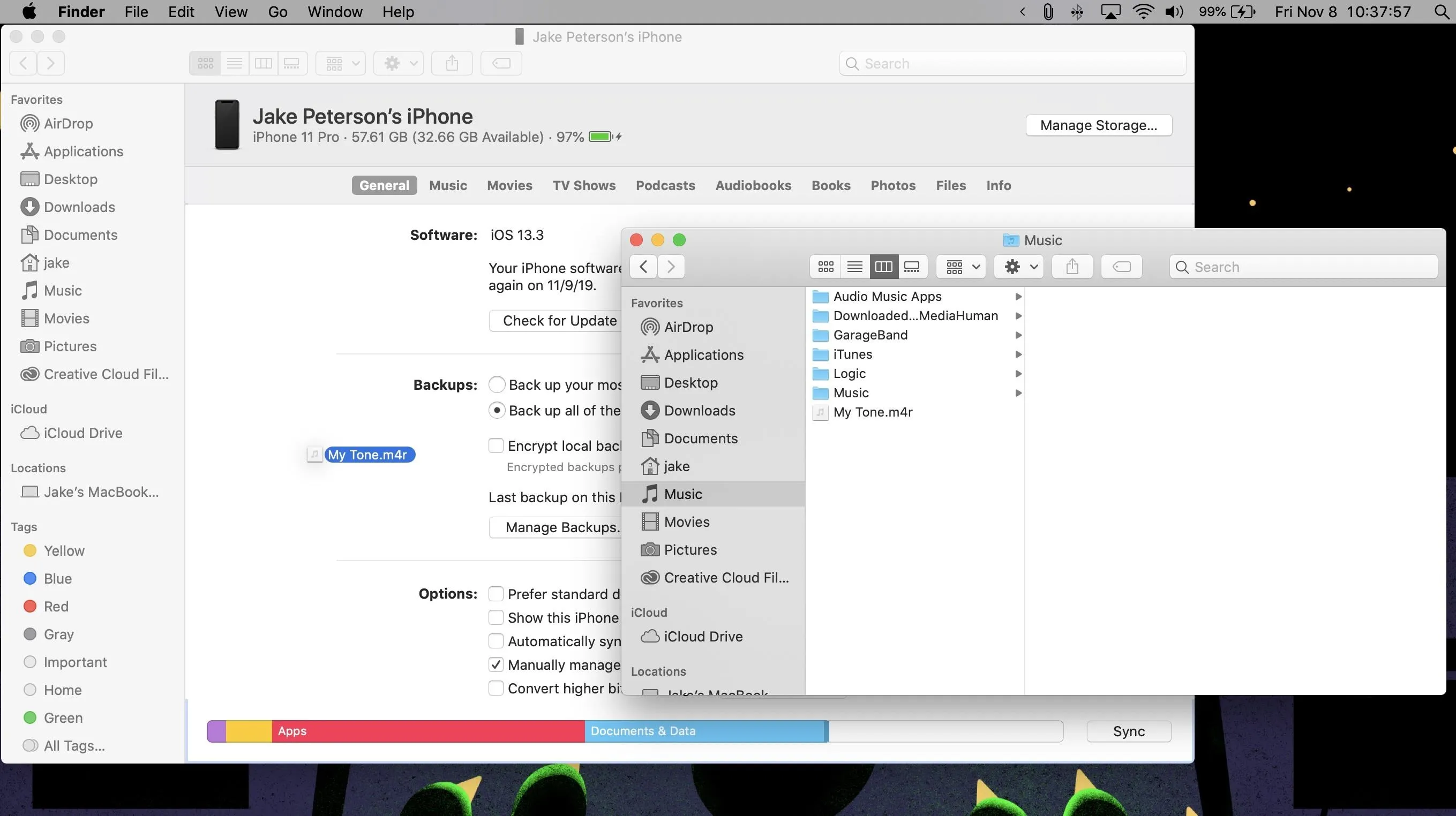Open AirDrop in Music window sidebar
The height and width of the screenshot is (816, 1456).
pos(677,327)
